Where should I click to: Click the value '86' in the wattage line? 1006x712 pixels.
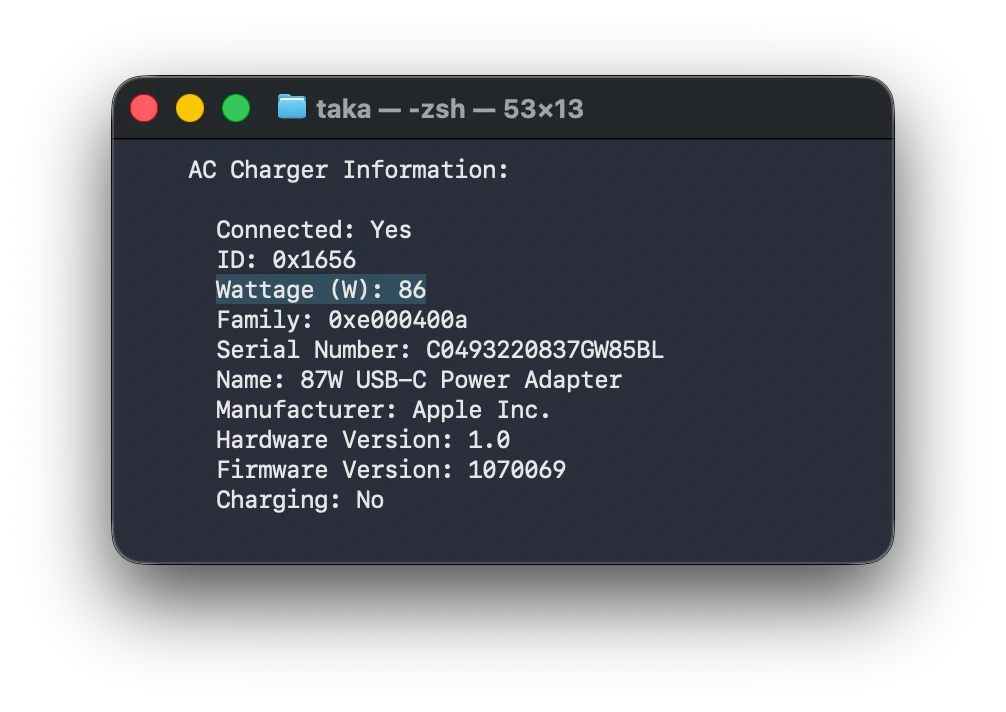pyautogui.click(x=412, y=290)
